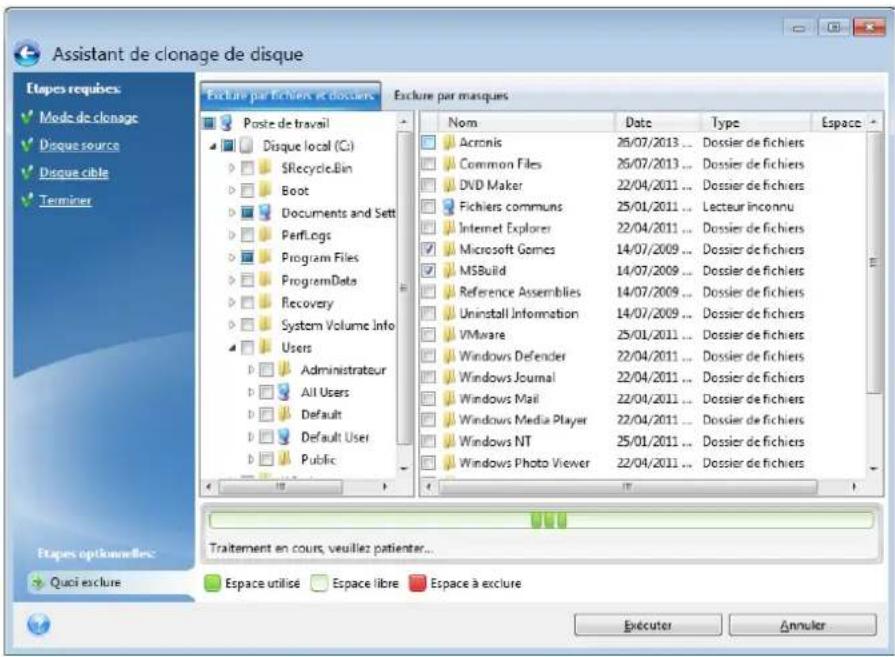Click the All Users shortcut icon
This screenshot has height=657, width=895.
pyautogui.click(x=284, y=392)
